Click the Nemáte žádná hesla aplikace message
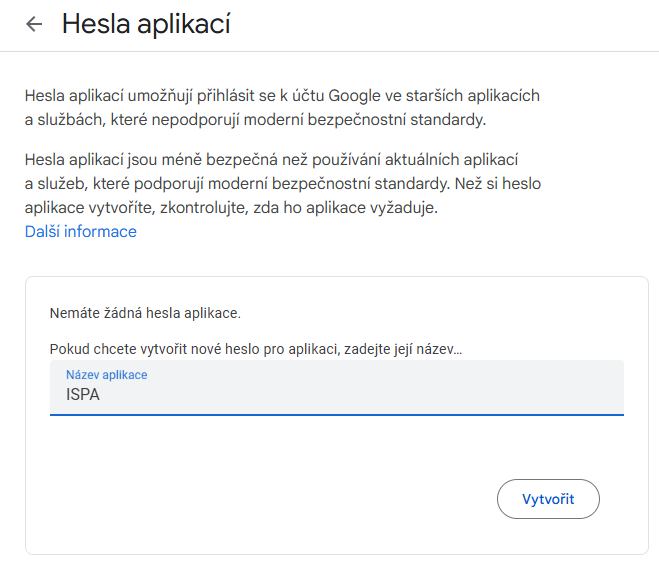This screenshot has height=563, width=659. (145, 313)
